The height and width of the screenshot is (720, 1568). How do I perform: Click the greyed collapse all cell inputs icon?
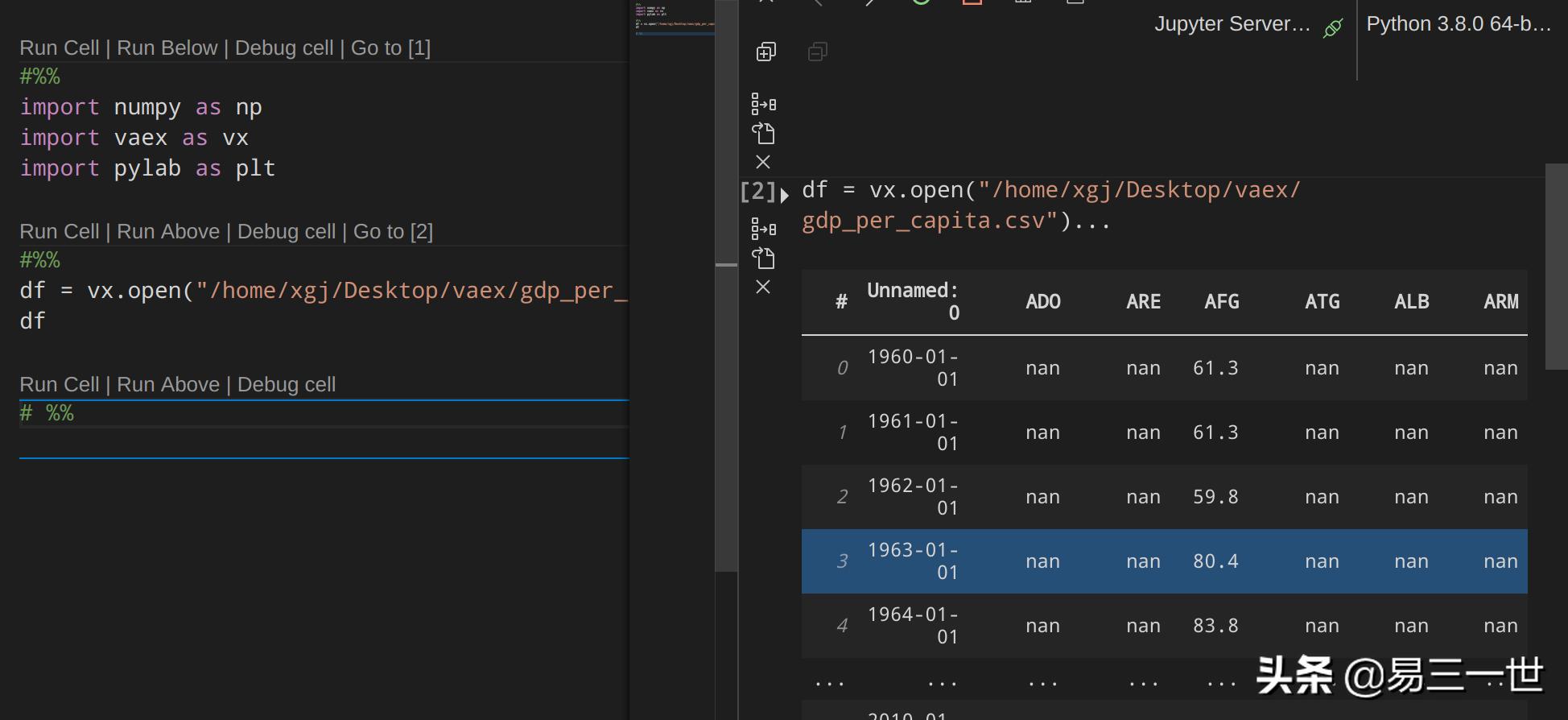[818, 52]
